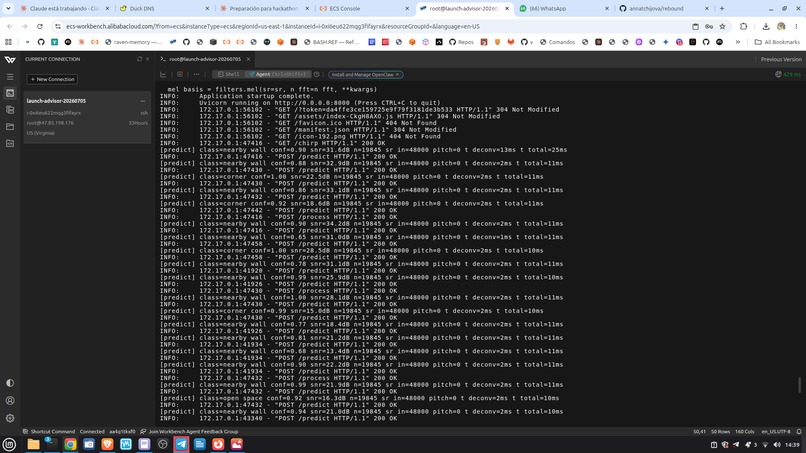Viewport: 806px width, 453px height.
Task: Open the performance chart toolbar icon
Action: point(163,75)
